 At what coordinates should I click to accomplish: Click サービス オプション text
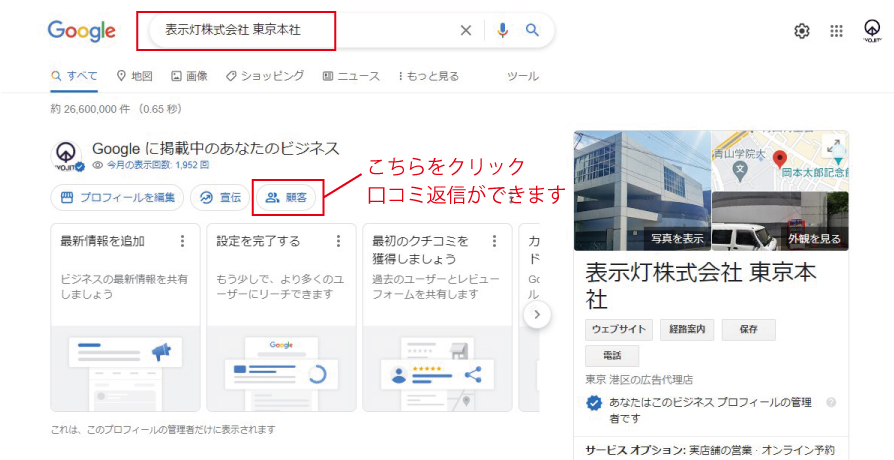[634, 450]
